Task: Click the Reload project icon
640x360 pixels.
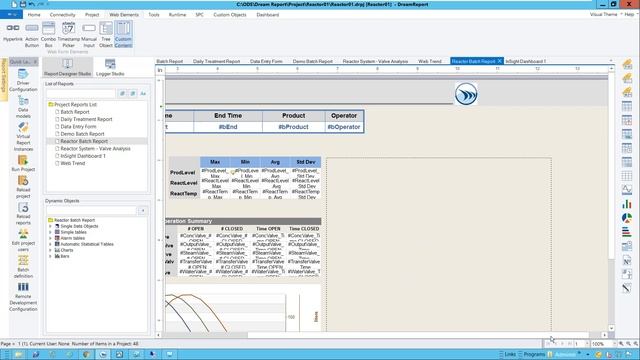Action: 23,187
